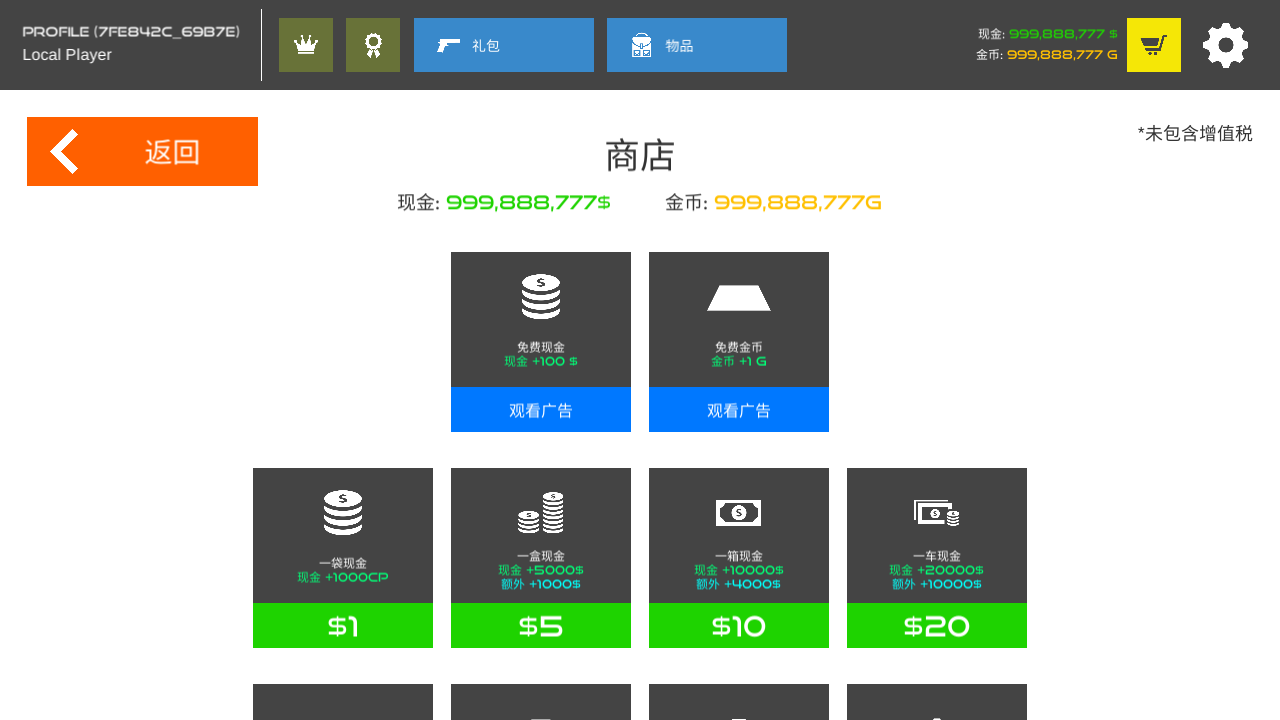This screenshot has height=720, width=1280.
Task: Click the money pile icon on 一车现金 tile
Action: pyautogui.click(x=936, y=512)
